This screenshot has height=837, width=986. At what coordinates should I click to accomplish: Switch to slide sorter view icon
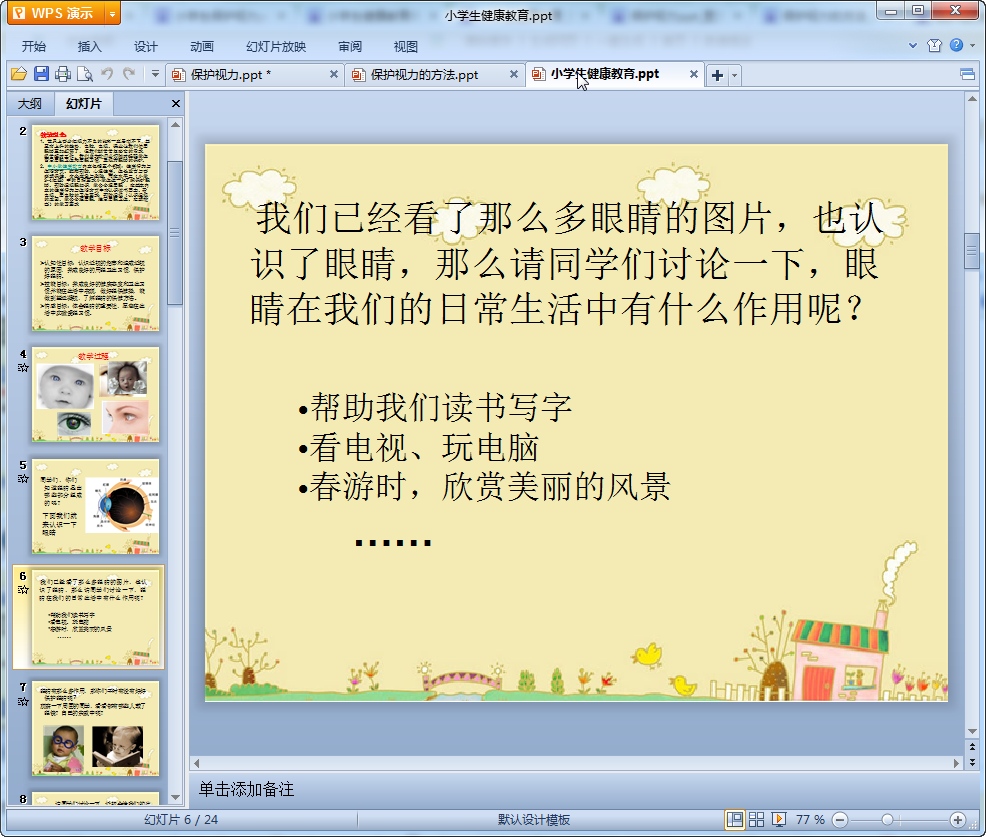pyautogui.click(x=756, y=819)
